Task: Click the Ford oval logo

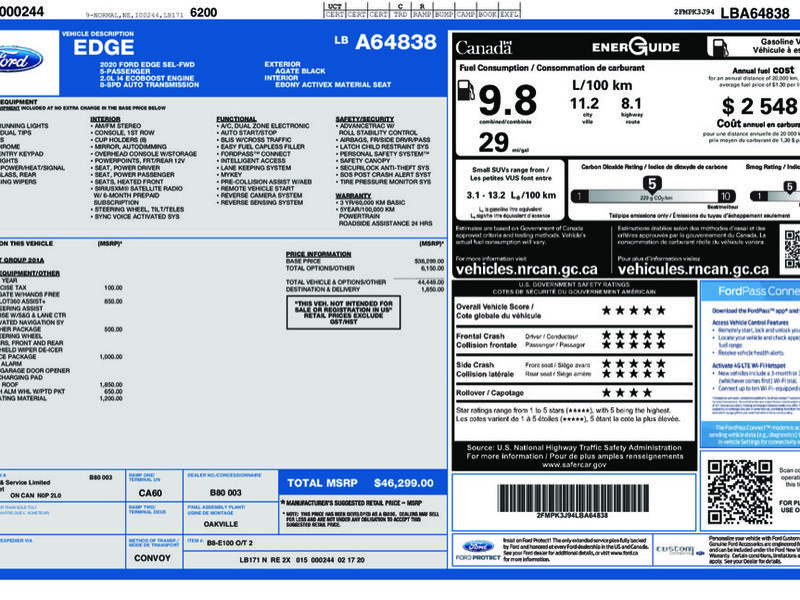Action: pyautogui.click(x=21, y=60)
